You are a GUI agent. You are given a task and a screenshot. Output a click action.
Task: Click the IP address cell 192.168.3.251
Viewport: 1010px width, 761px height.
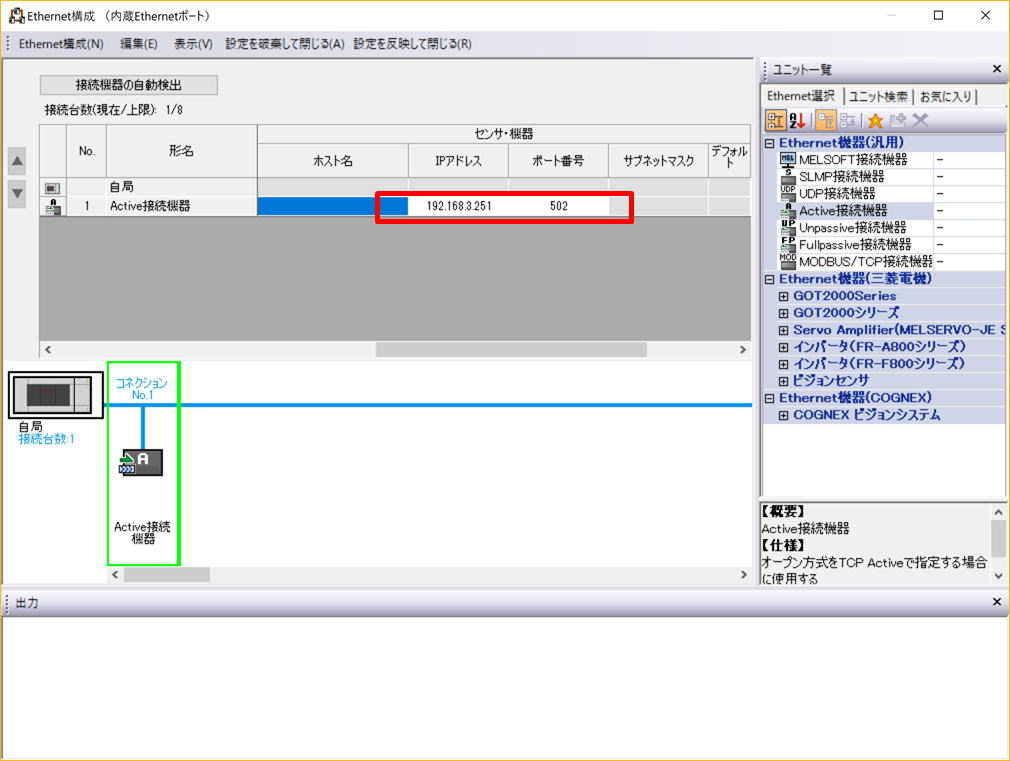[x=459, y=206]
